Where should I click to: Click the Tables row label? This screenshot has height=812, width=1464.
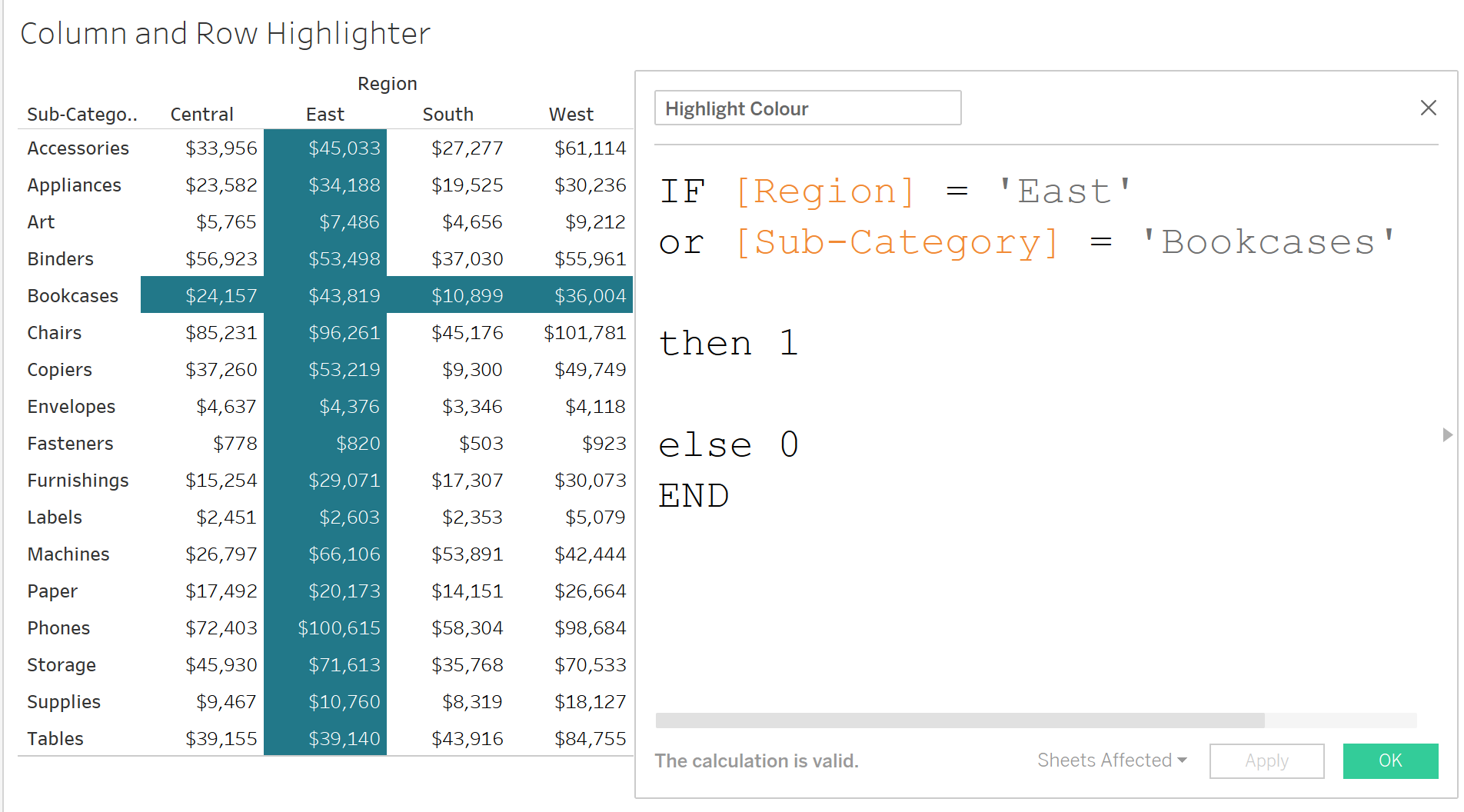55,738
